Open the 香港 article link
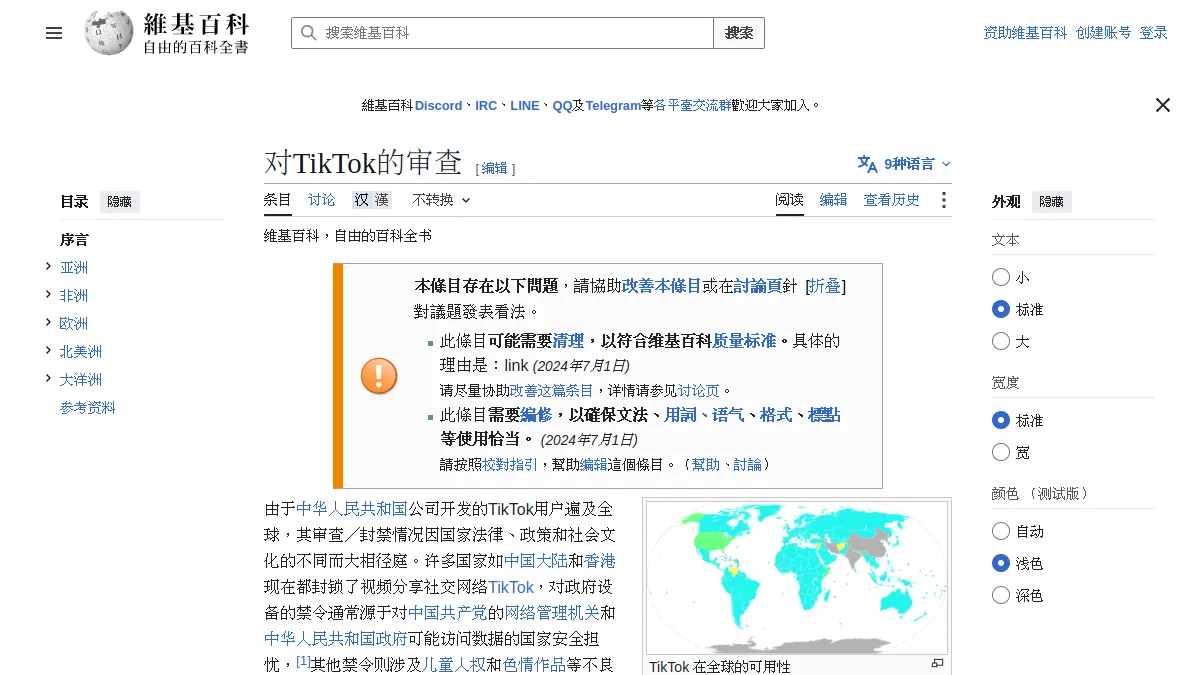The width and height of the screenshot is (1200, 675). pyautogui.click(x=600, y=561)
